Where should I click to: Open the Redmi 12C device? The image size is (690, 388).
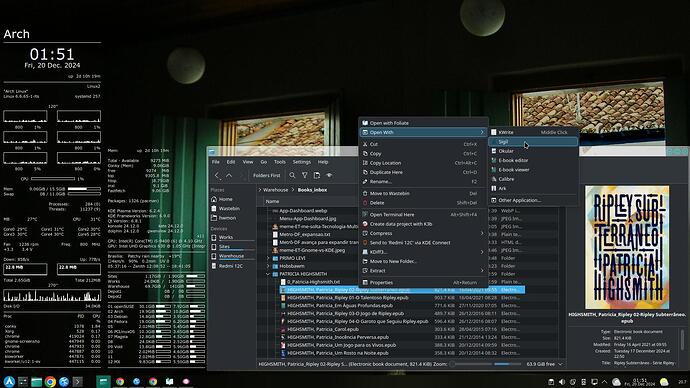coord(232,266)
